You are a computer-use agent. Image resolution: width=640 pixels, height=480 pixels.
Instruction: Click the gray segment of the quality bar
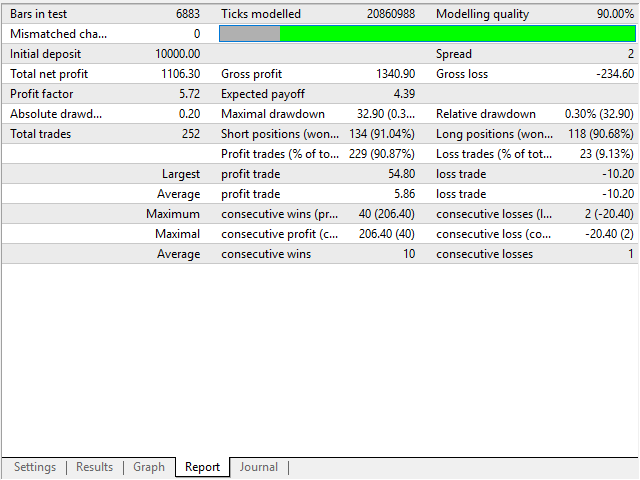(x=249, y=34)
